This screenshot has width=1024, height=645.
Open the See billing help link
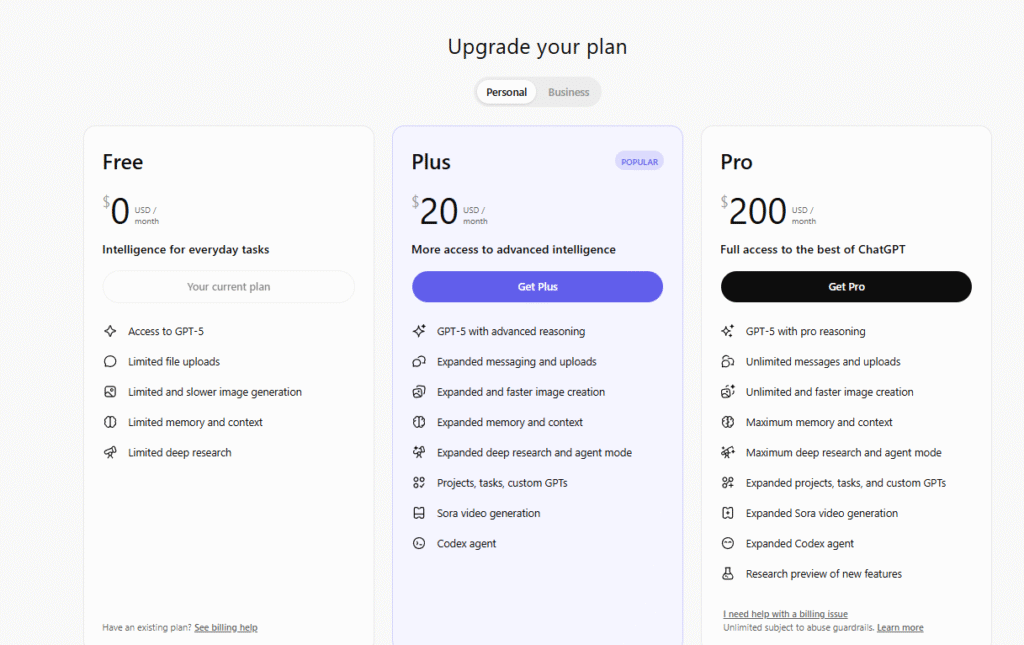tap(226, 628)
